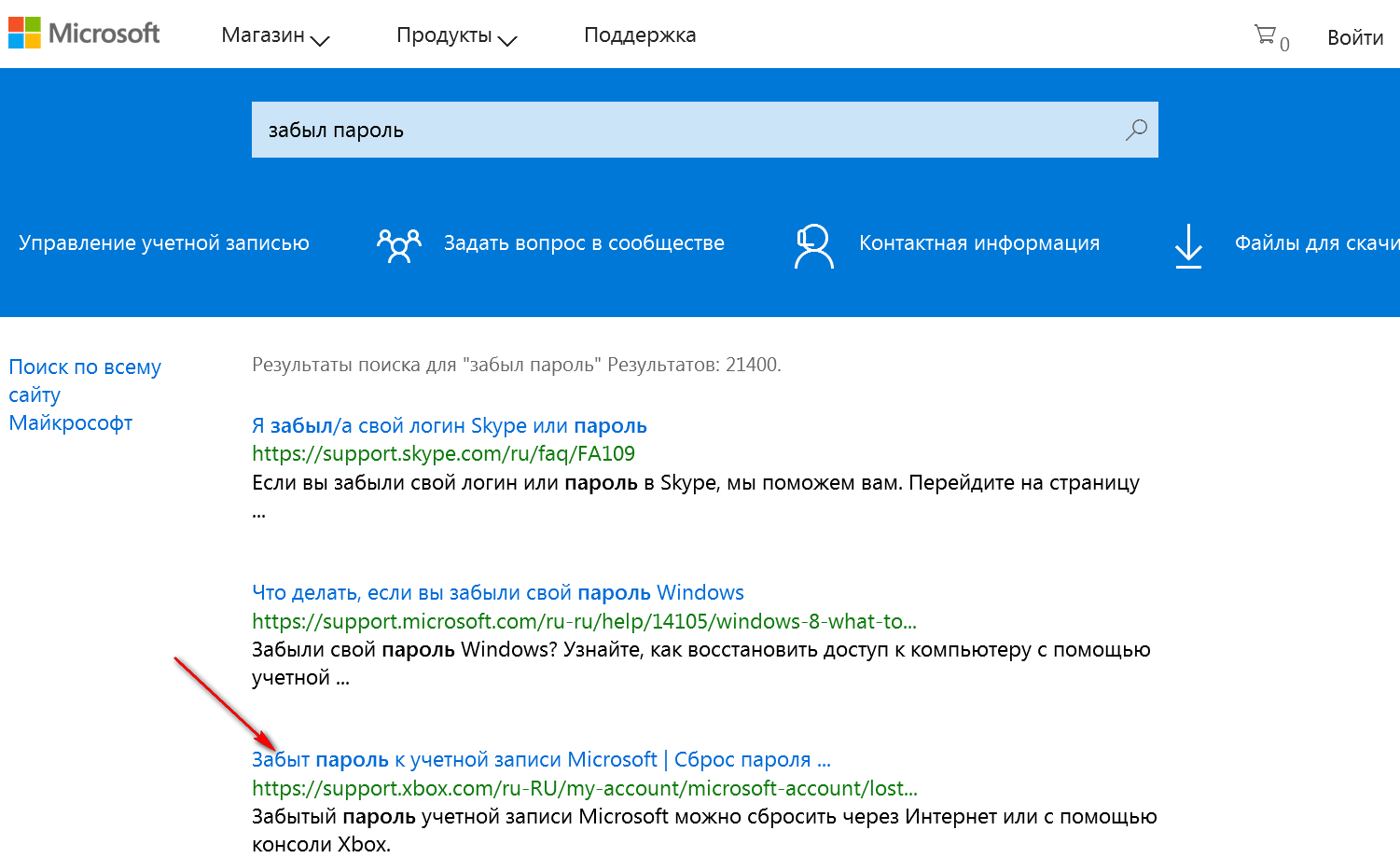Click the Войти sign-in link
1400x858 pixels.
point(1355,37)
